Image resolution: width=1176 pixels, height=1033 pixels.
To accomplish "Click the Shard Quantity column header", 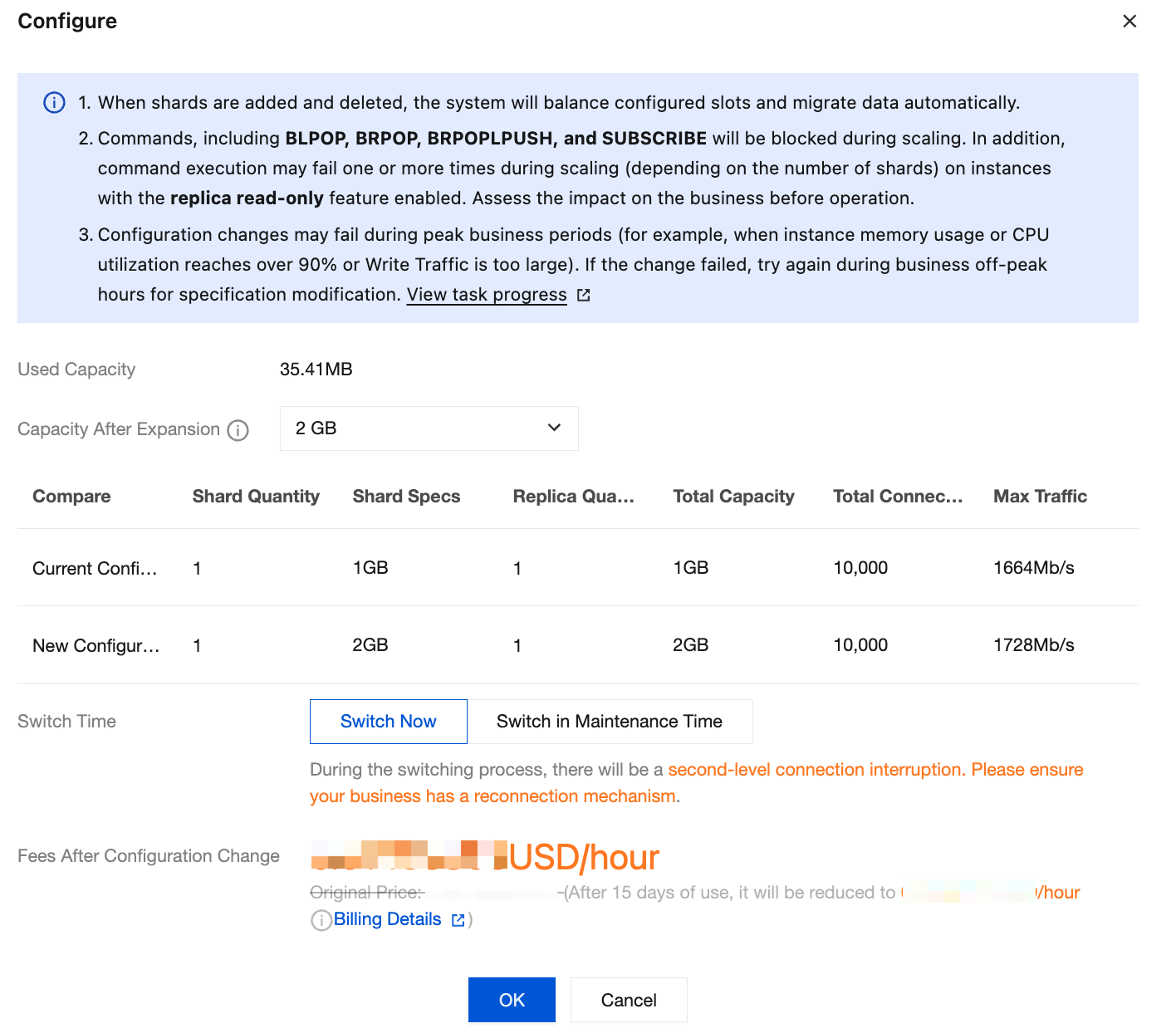I will [256, 497].
